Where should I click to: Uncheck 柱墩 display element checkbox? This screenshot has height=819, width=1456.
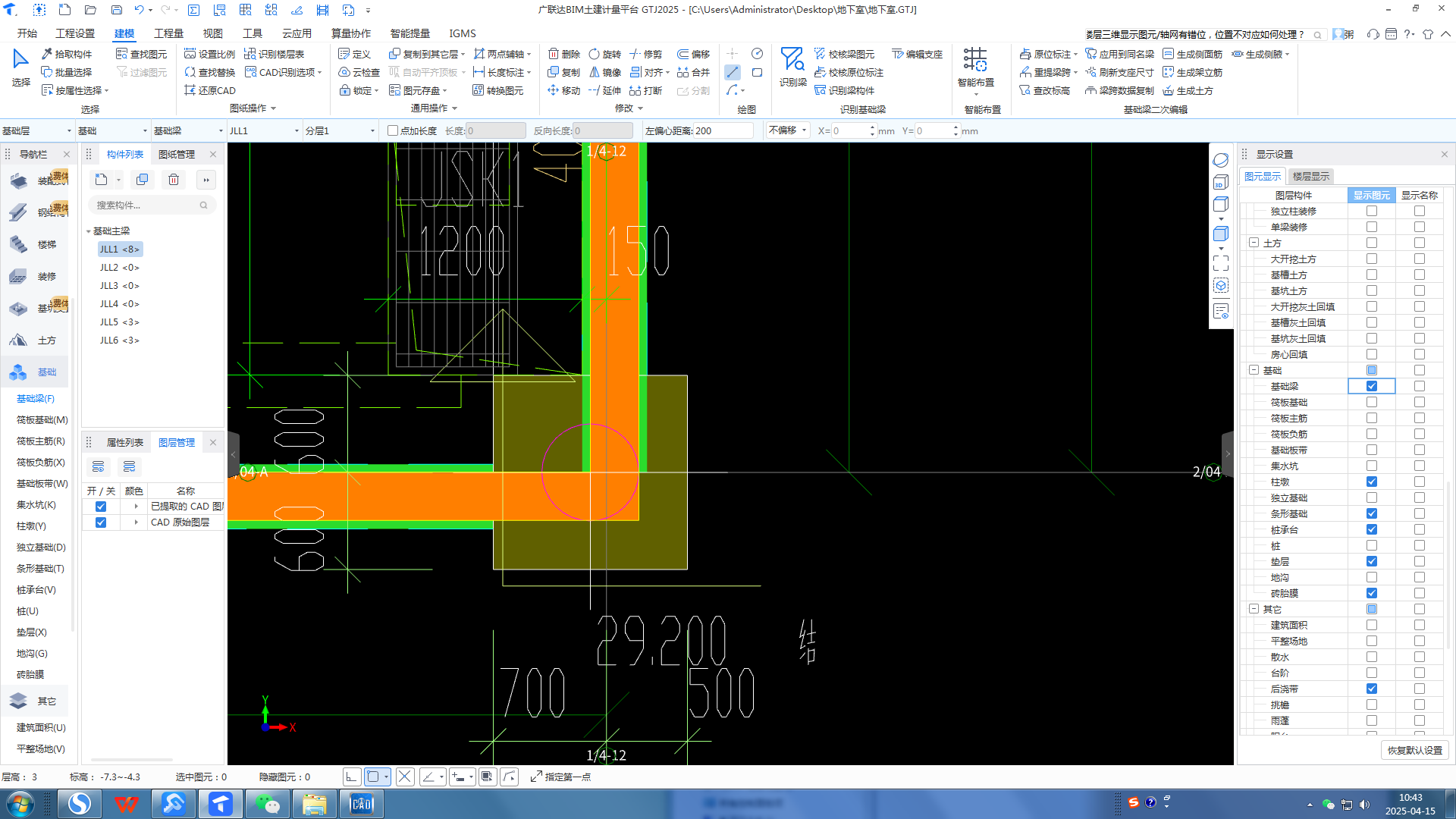[x=1372, y=482]
